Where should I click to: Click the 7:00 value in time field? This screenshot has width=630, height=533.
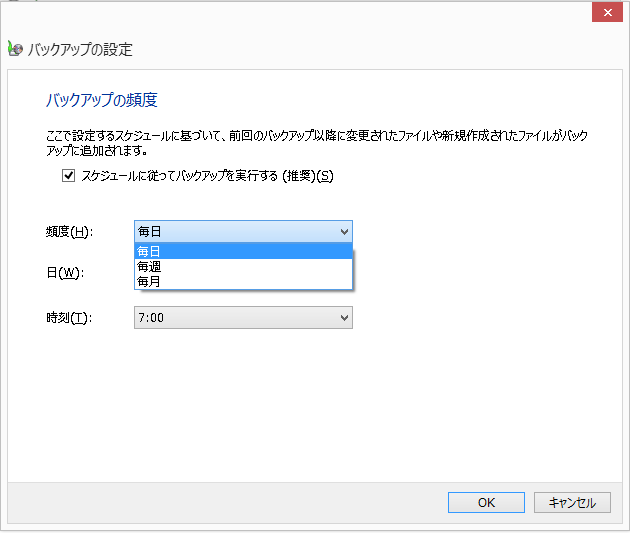(x=151, y=317)
